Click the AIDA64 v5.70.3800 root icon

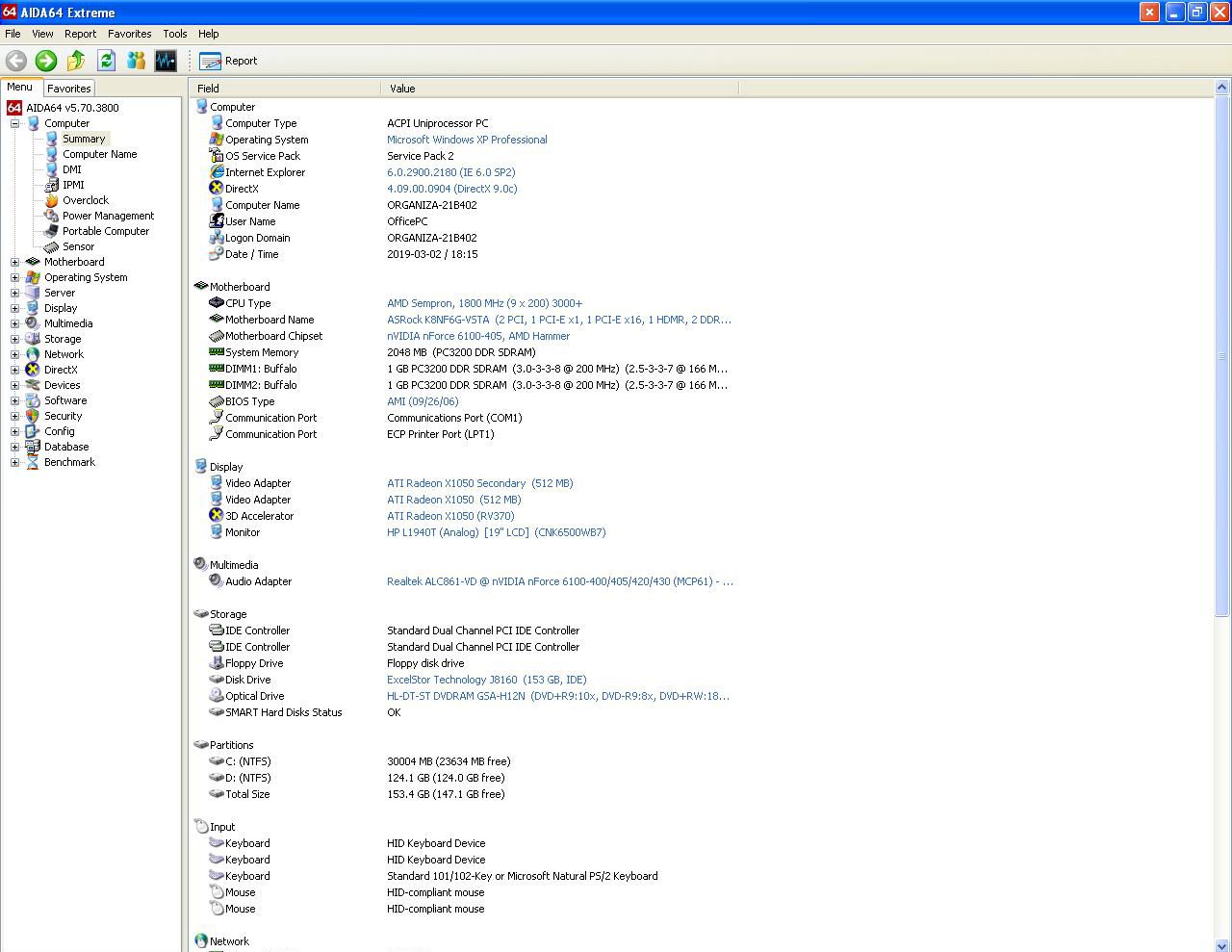14,108
